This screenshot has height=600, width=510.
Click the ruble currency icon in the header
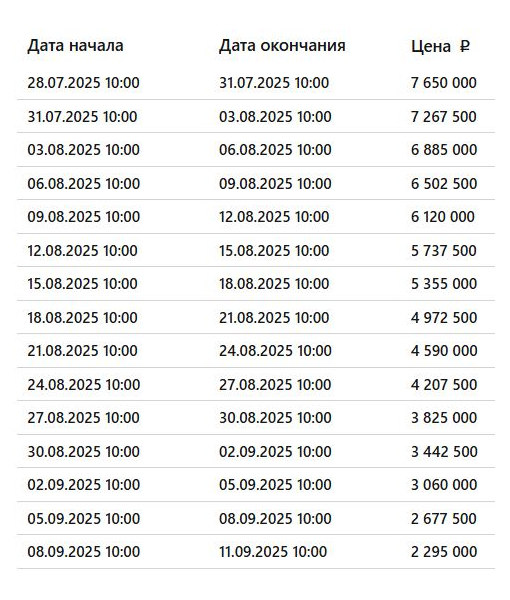tap(464, 46)
